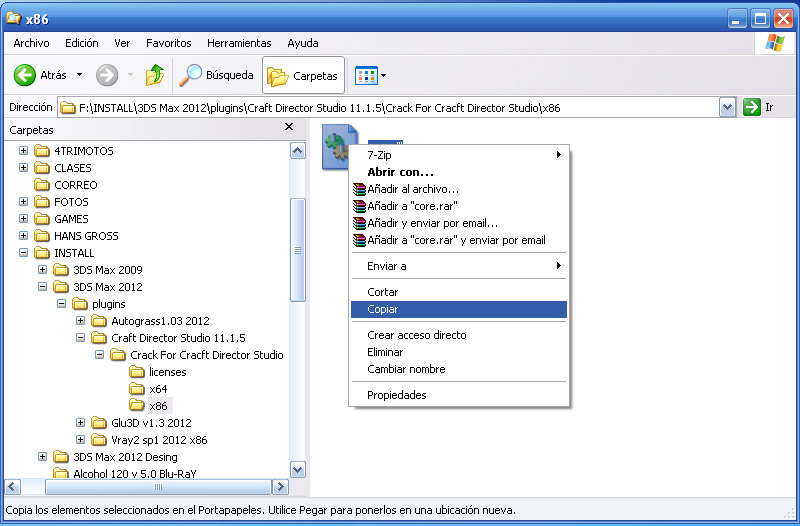The width and height of the screenshot is (800, 526).
Task: Click the horizontal scroll left arrow
Action: 13,487
